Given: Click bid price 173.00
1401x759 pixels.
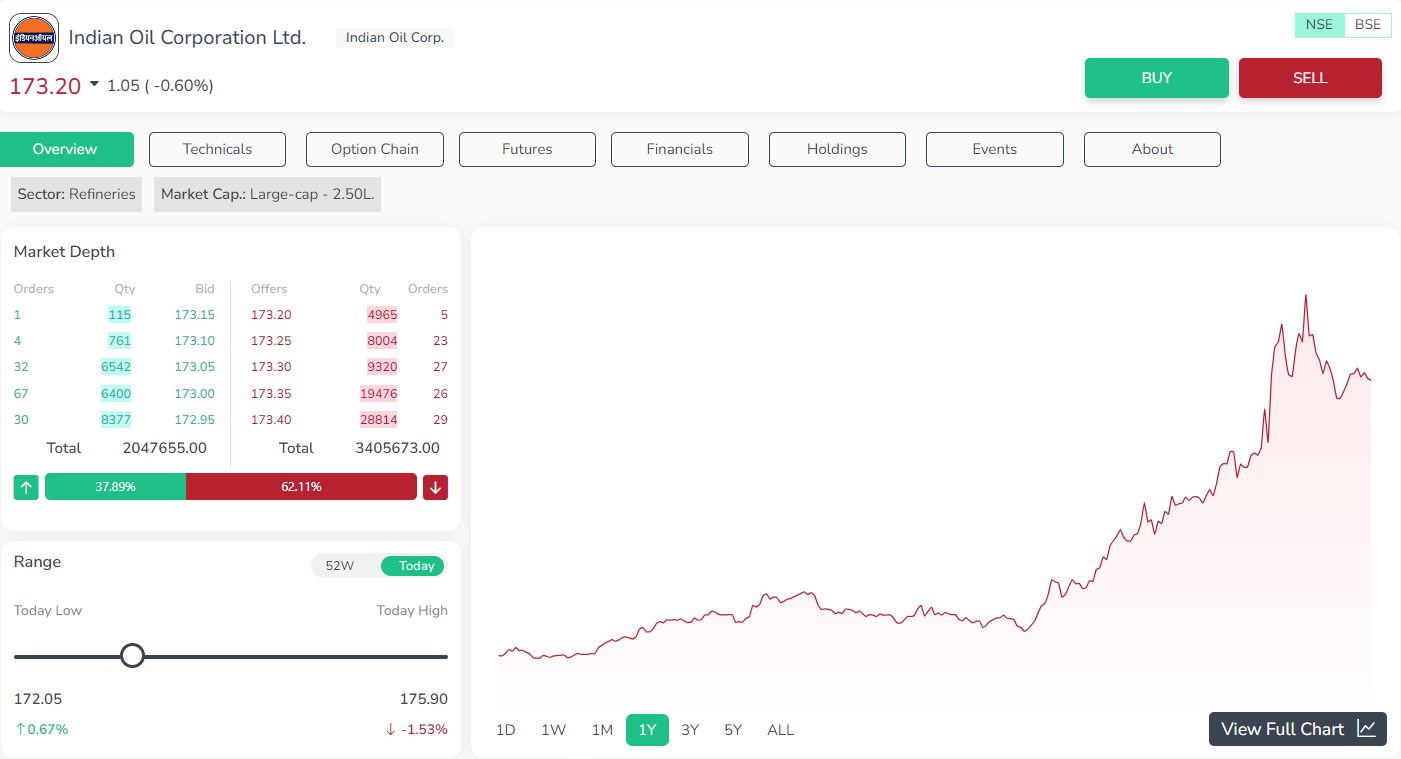Looking at the screenshot, I should (x=194, y=394).
